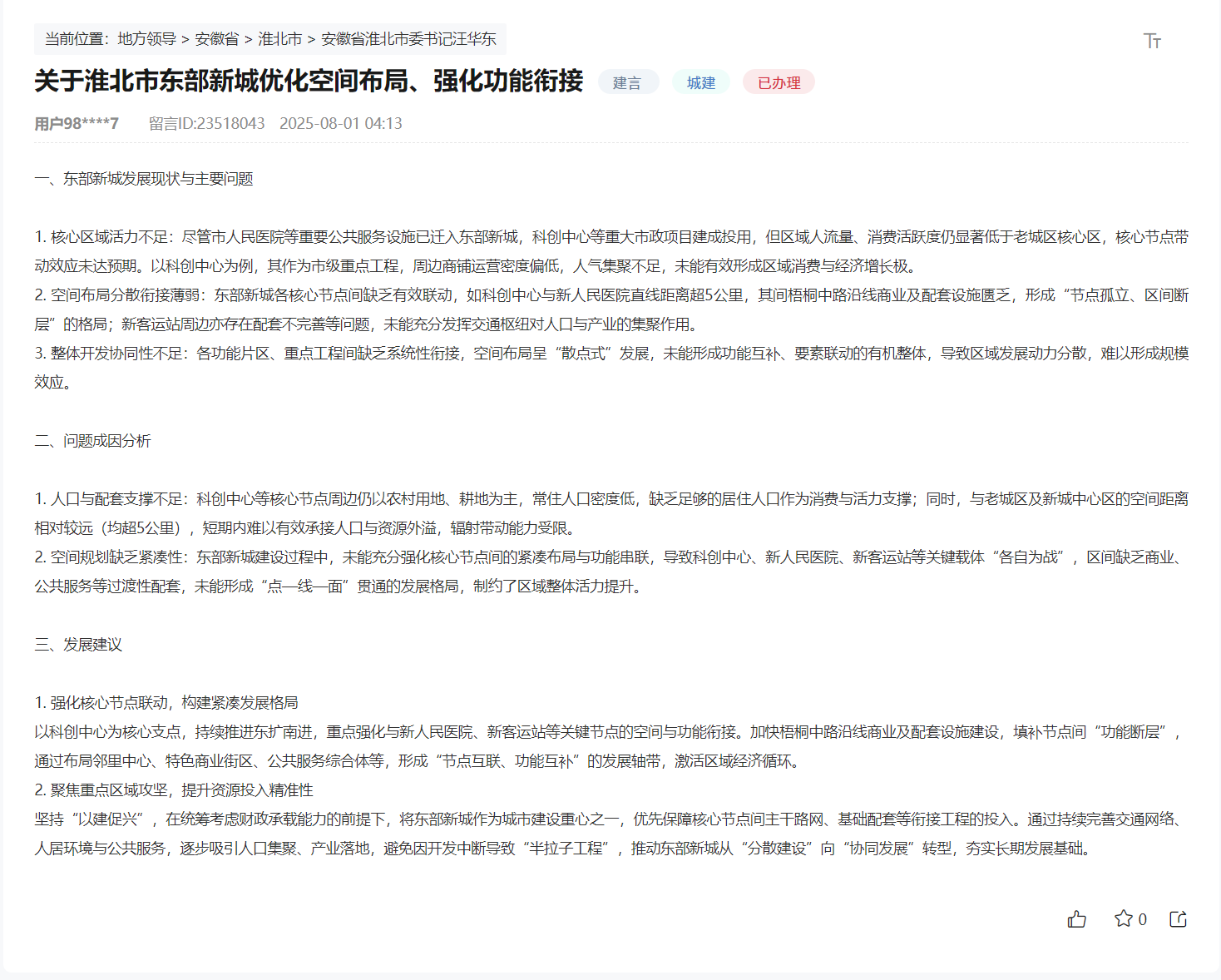Select the 建言 type tag
This screenshot has width=1221, height=980.
[x=628, y=82]
